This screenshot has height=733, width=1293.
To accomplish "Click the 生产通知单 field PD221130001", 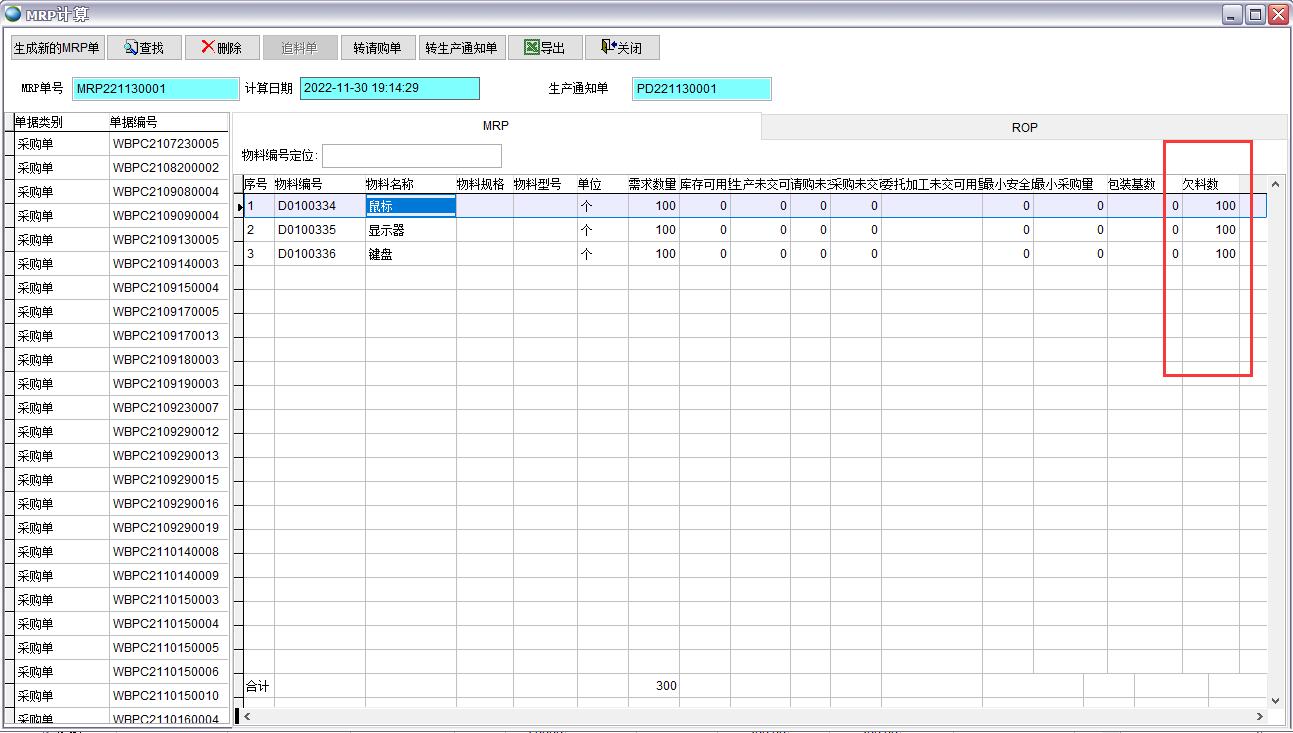I will (x=701, y=89).
